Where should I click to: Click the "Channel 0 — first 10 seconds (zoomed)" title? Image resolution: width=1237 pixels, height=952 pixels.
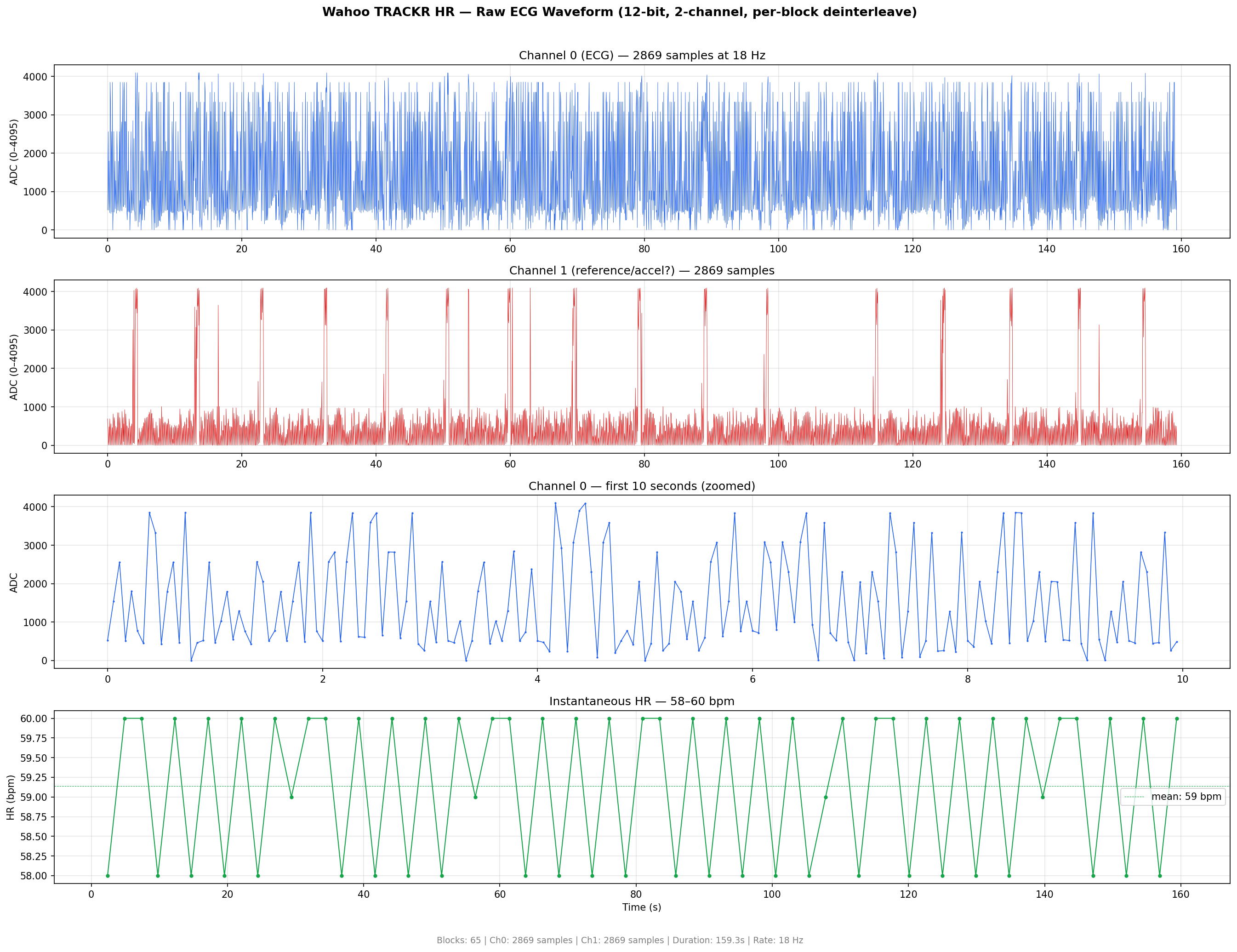point(642,486)
